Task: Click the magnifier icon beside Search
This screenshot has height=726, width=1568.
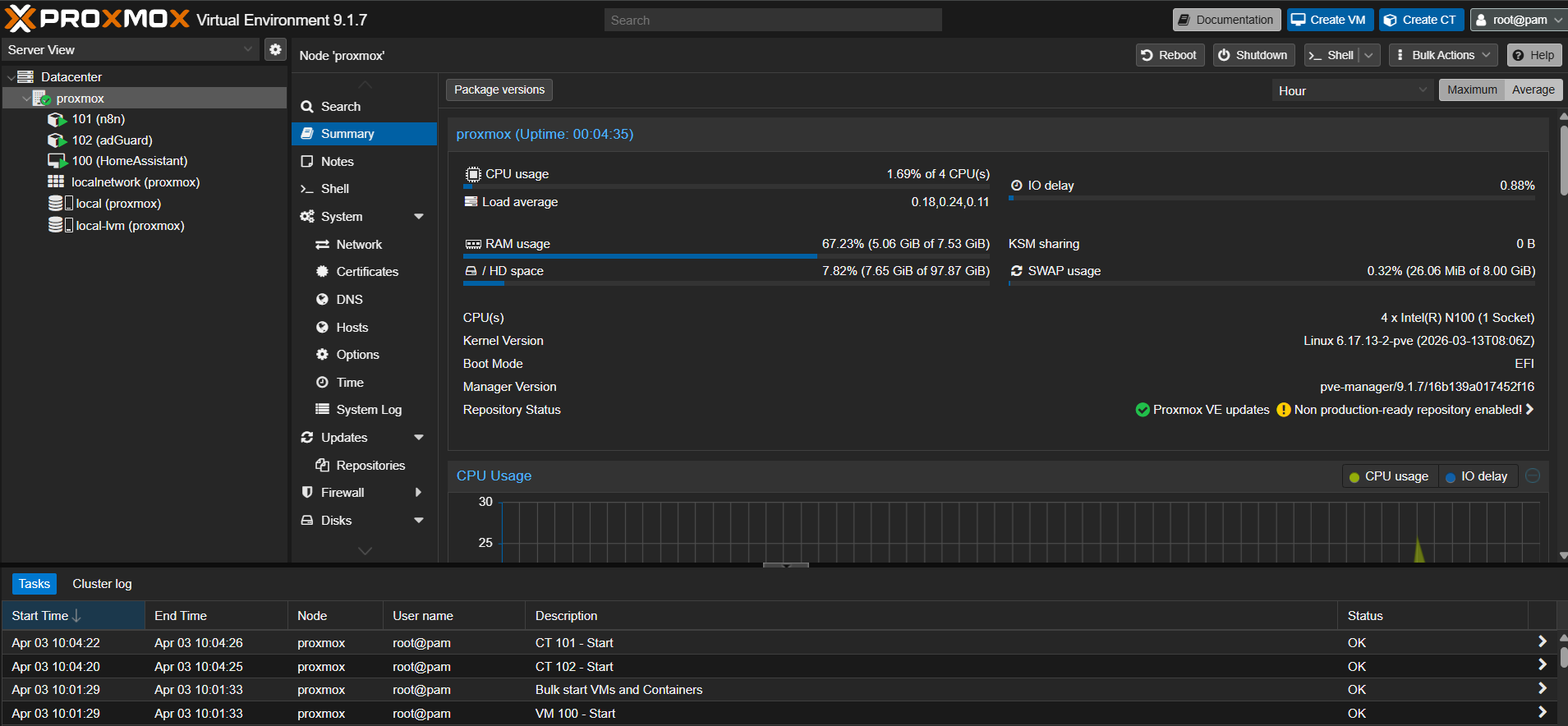Action: tap(307, 107)
